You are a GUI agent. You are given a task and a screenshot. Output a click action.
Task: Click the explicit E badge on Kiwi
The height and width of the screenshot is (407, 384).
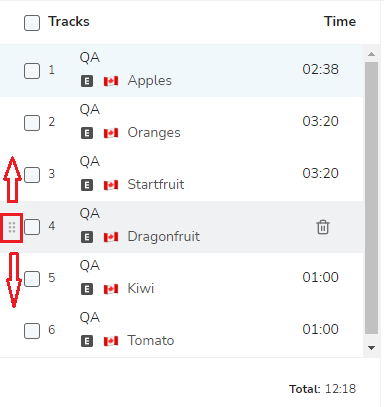87,289
